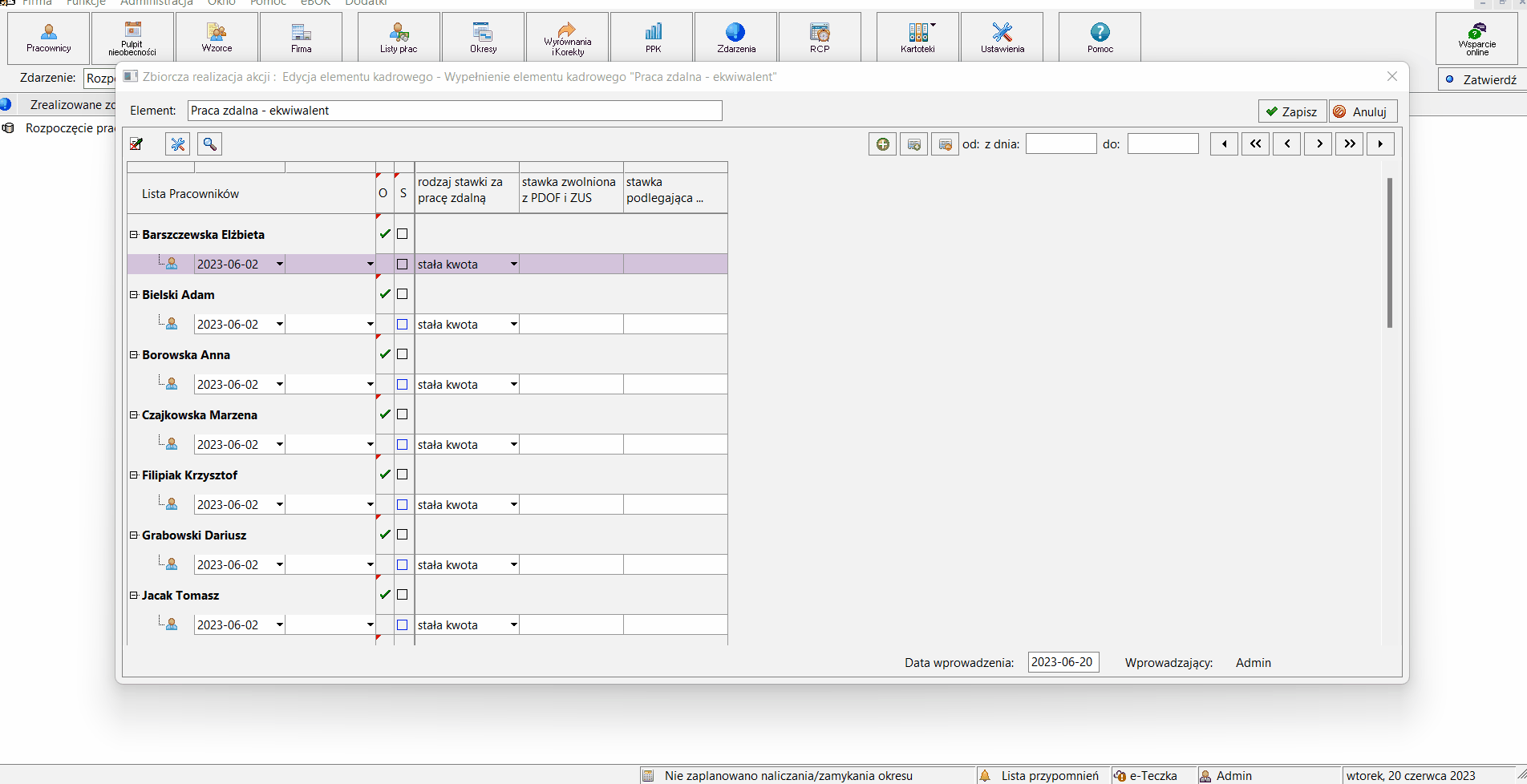Screen dimensions: 1527x784
Task: Open the Okno menu
Action: (221, 2)
